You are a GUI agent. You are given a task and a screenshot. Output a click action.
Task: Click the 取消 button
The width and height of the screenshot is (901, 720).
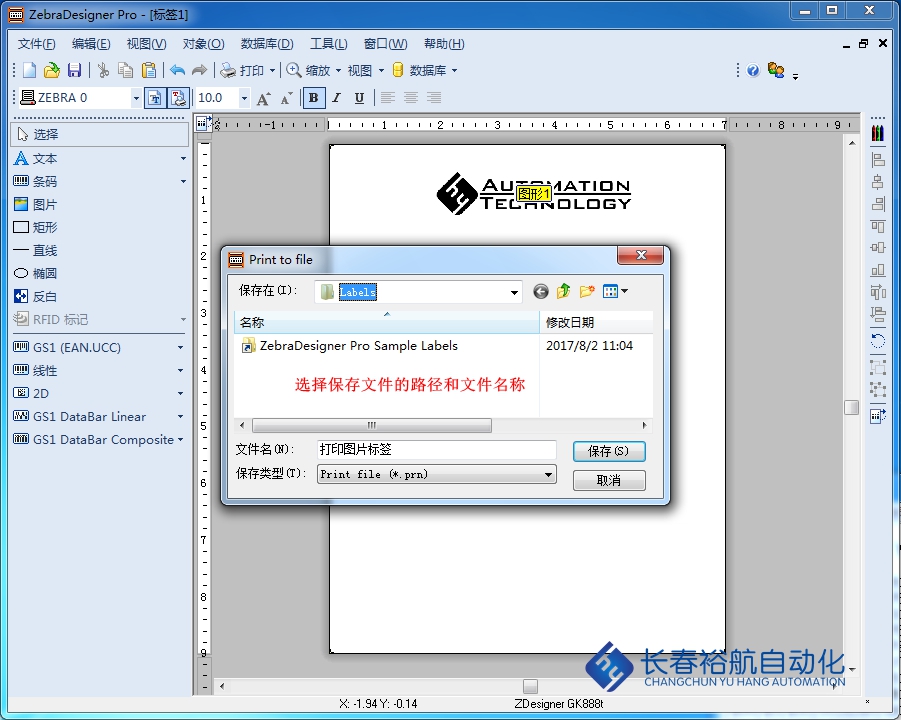click(x=609, y=480)
